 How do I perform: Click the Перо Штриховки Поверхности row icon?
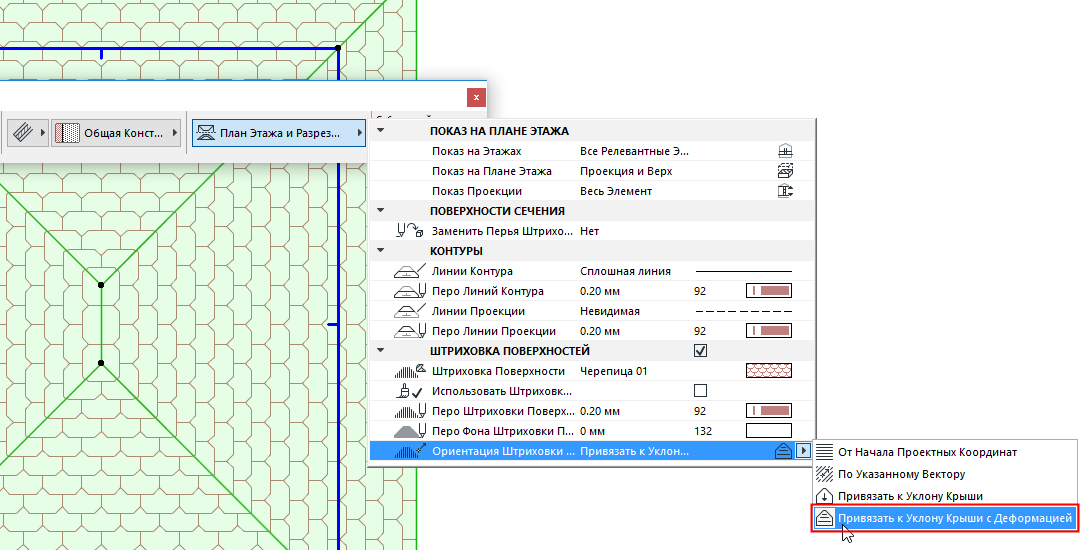coord(410,411)
